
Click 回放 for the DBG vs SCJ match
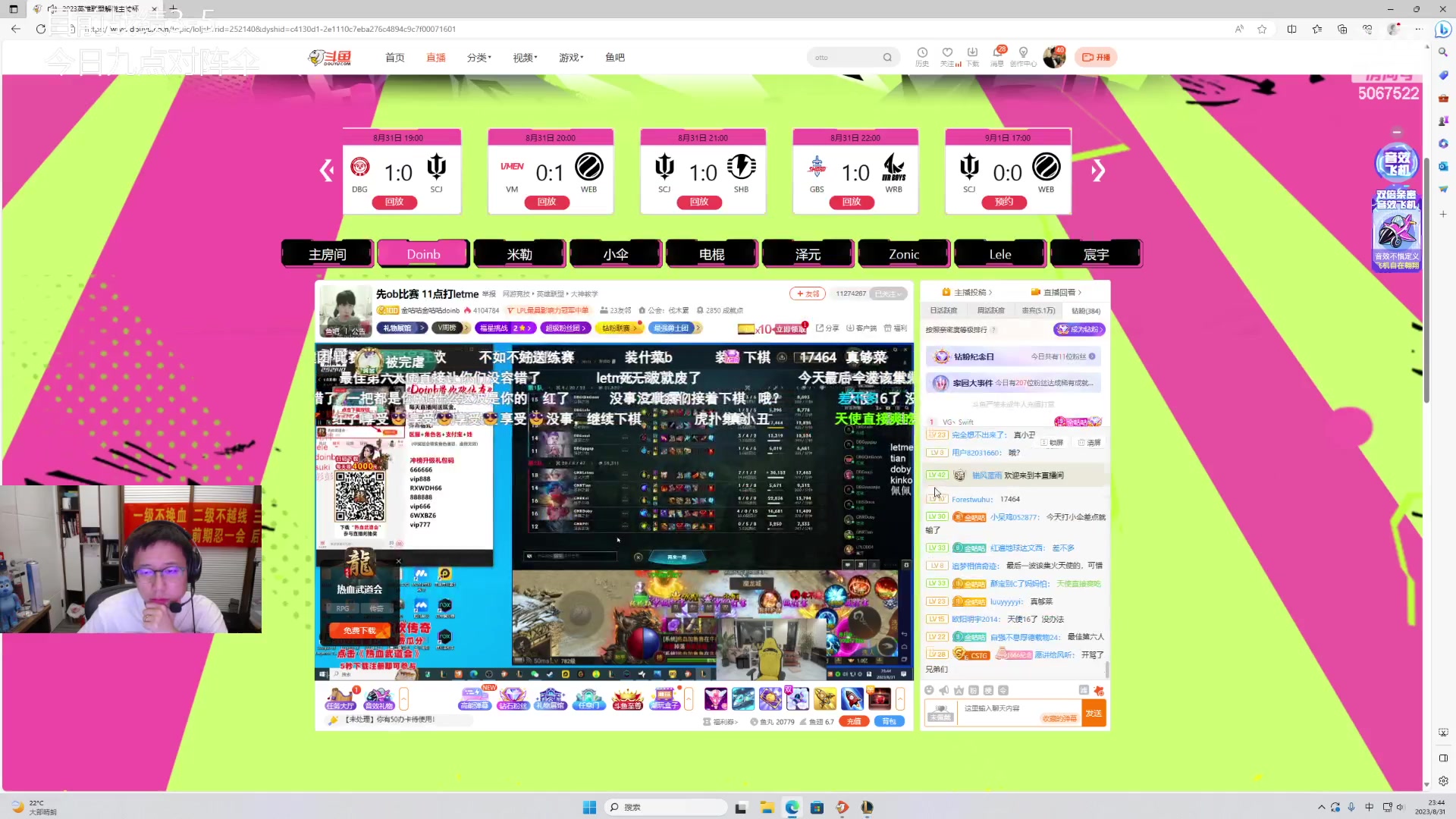point(394,202)
